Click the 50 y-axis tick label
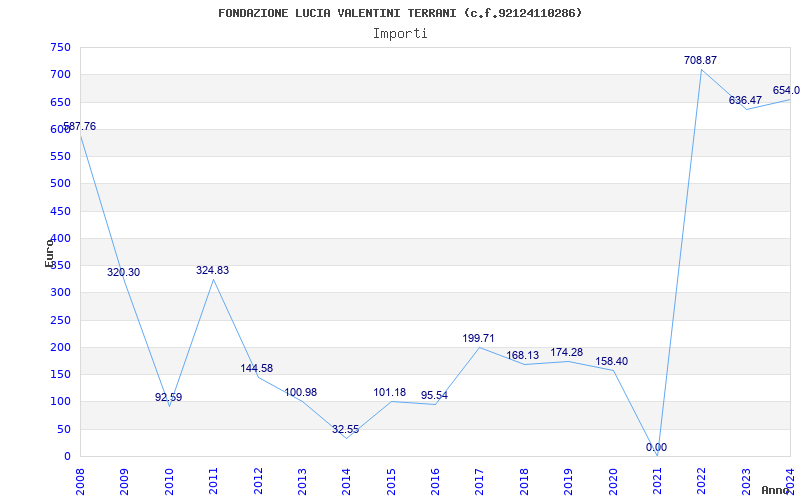This screenshot has height=500, width=800. 63,429
